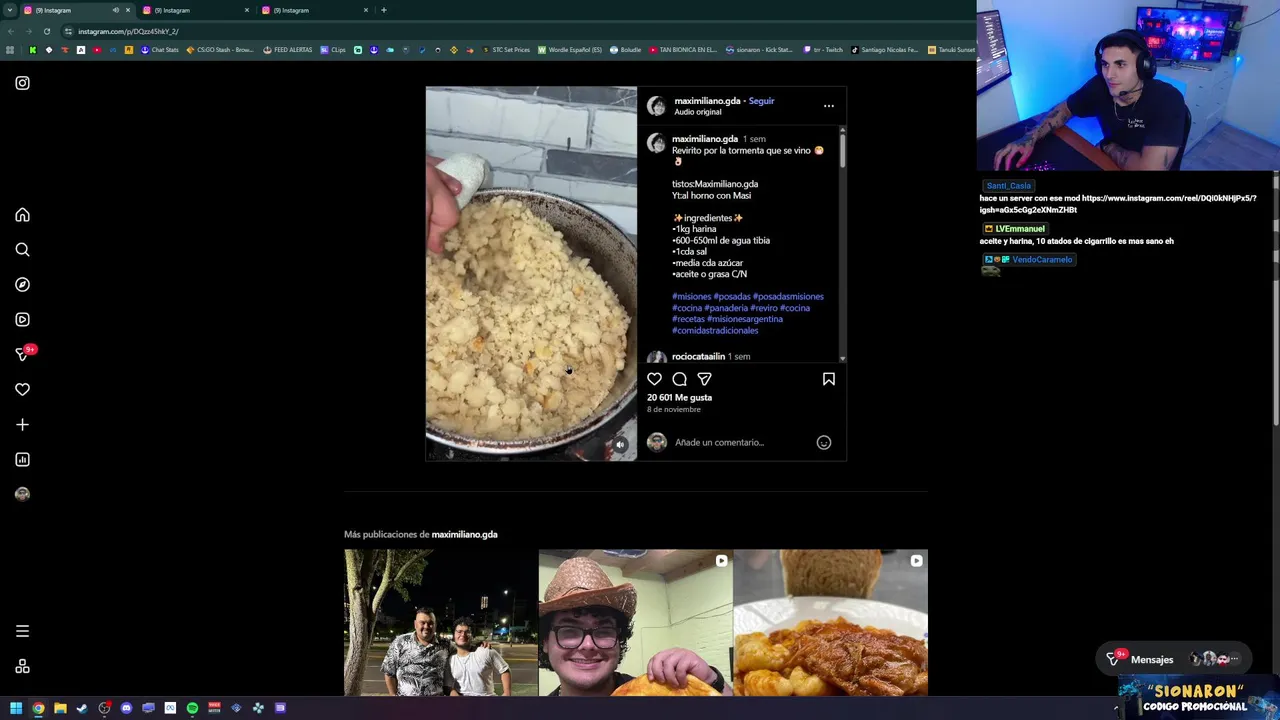Open the tab search dropdown arrow

tap(9, 10)
